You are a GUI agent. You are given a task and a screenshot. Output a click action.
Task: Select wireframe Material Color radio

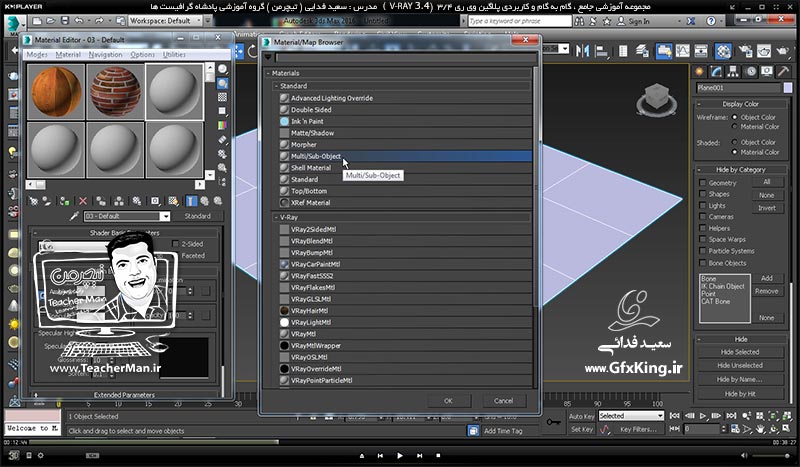click(735, 127)
